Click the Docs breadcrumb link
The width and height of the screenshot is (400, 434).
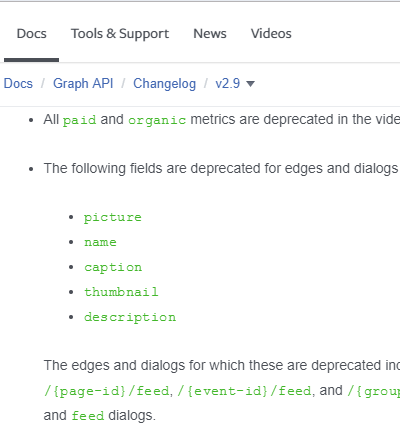[x=18, y=83]
